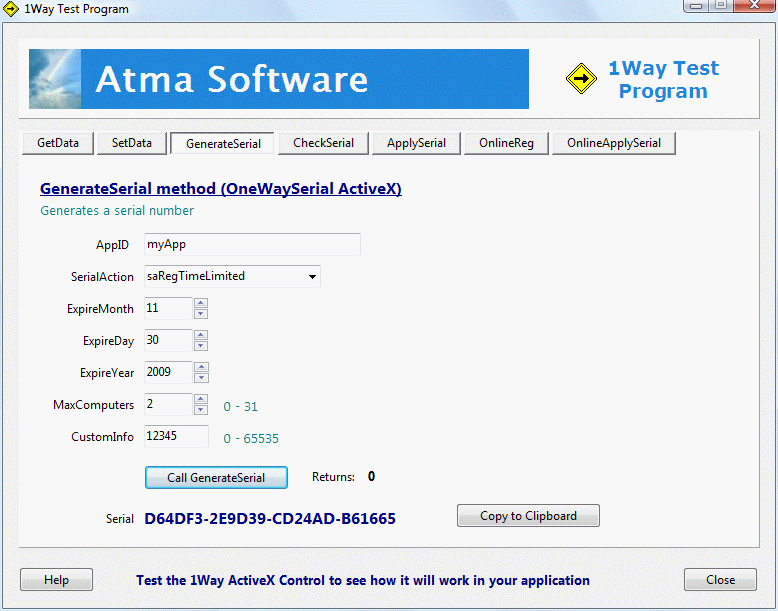
Task: Switch to the GetData tab
Action: 58,143
